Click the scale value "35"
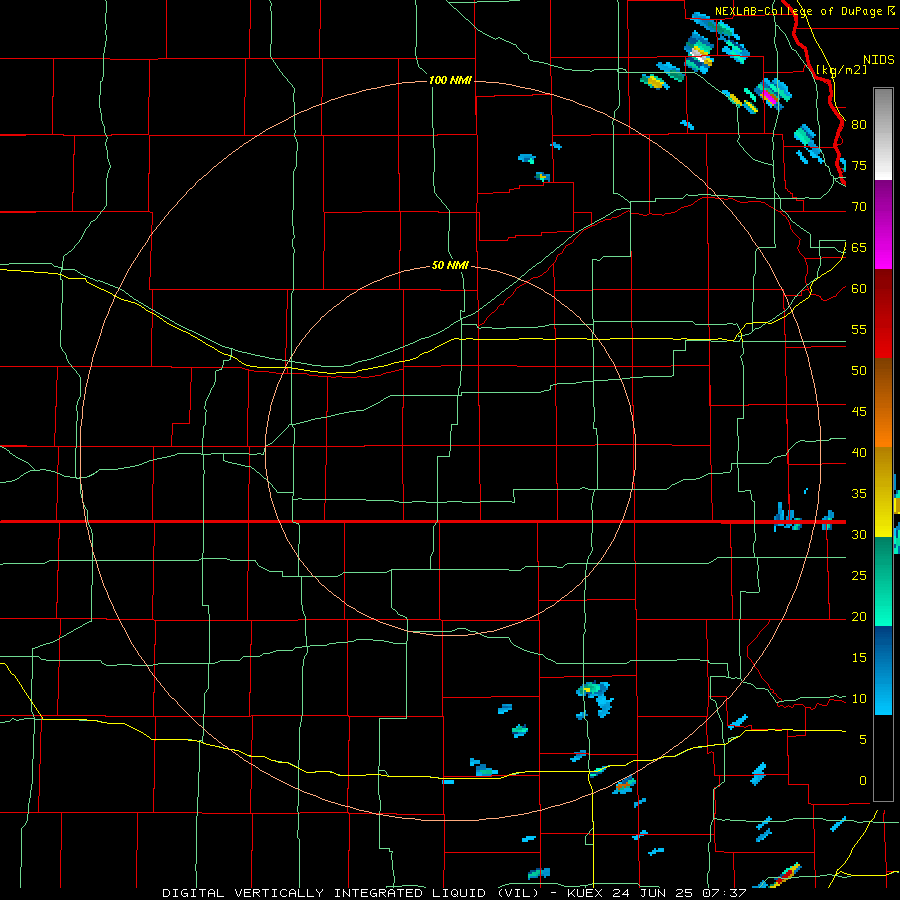This screenshot has height=900, width=900. [859, 494]
